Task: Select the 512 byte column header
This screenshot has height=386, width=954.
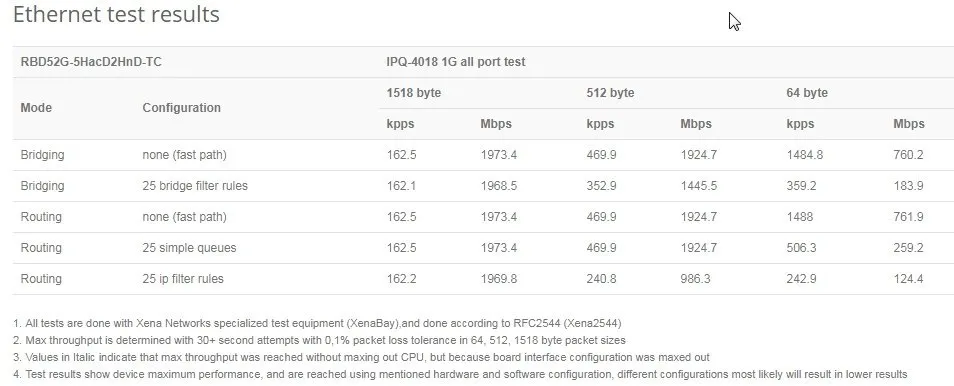Action: click(610, 93)
